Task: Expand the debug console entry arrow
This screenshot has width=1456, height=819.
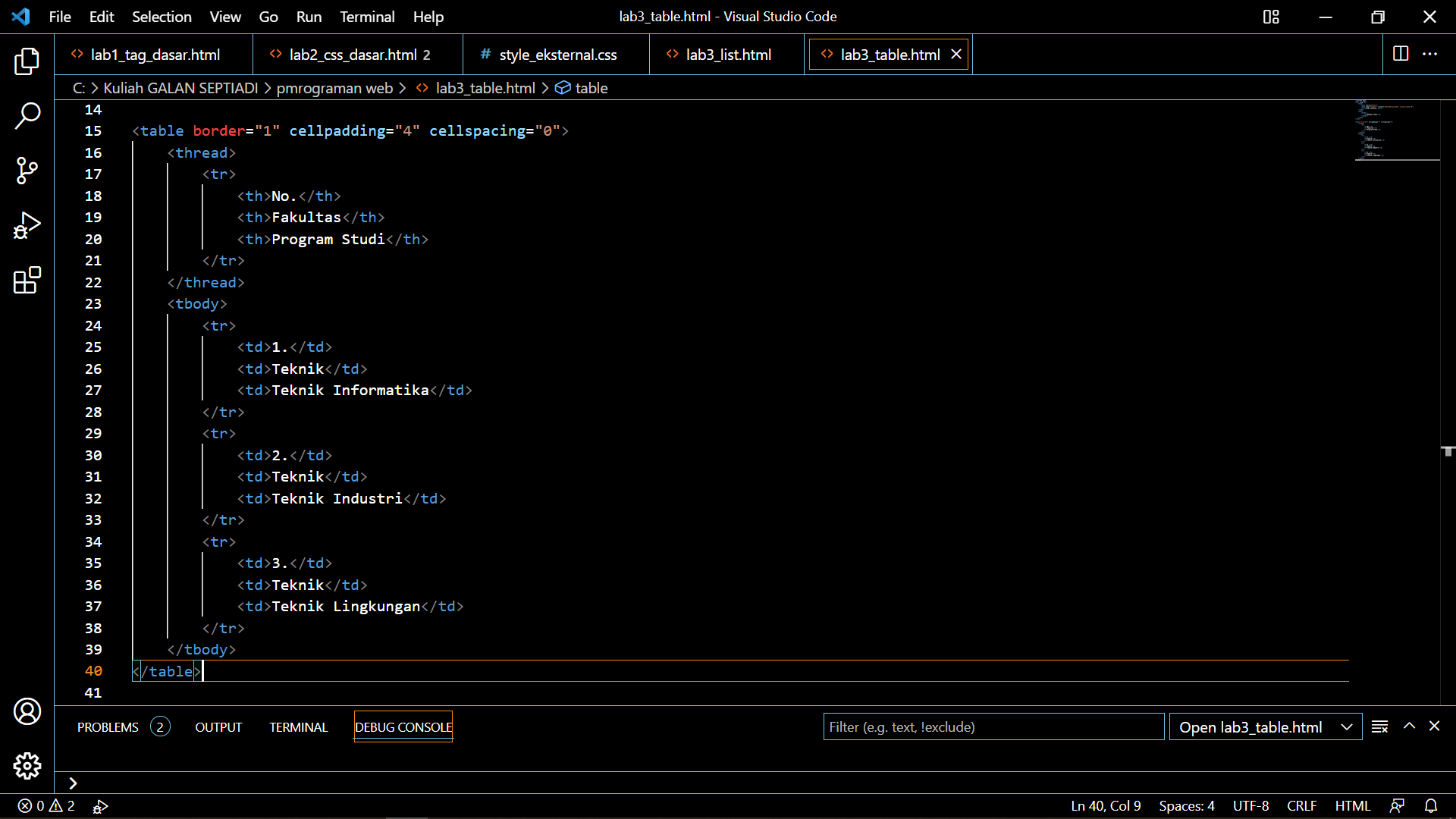Action: click(x=73, y=783)
